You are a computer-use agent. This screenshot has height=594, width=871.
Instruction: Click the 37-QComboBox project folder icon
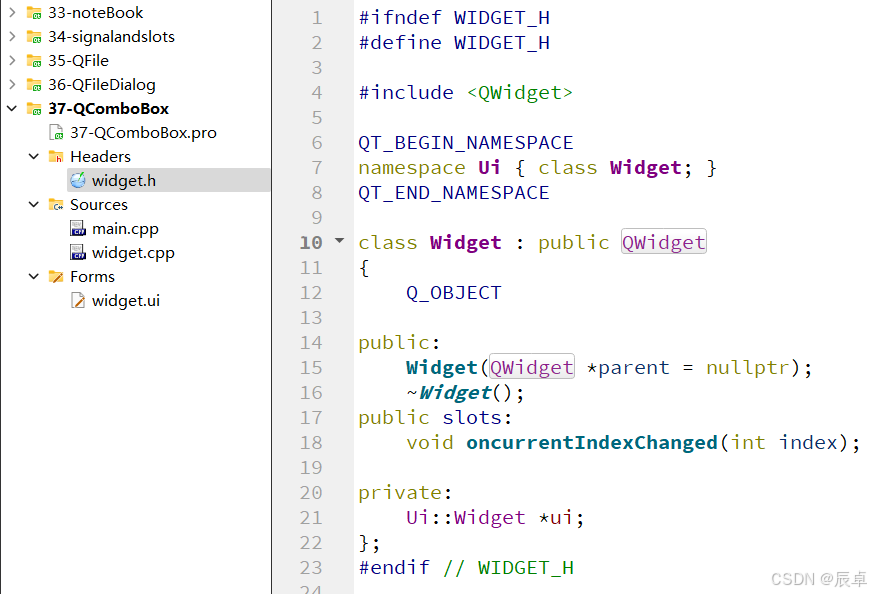pos(34,108)
